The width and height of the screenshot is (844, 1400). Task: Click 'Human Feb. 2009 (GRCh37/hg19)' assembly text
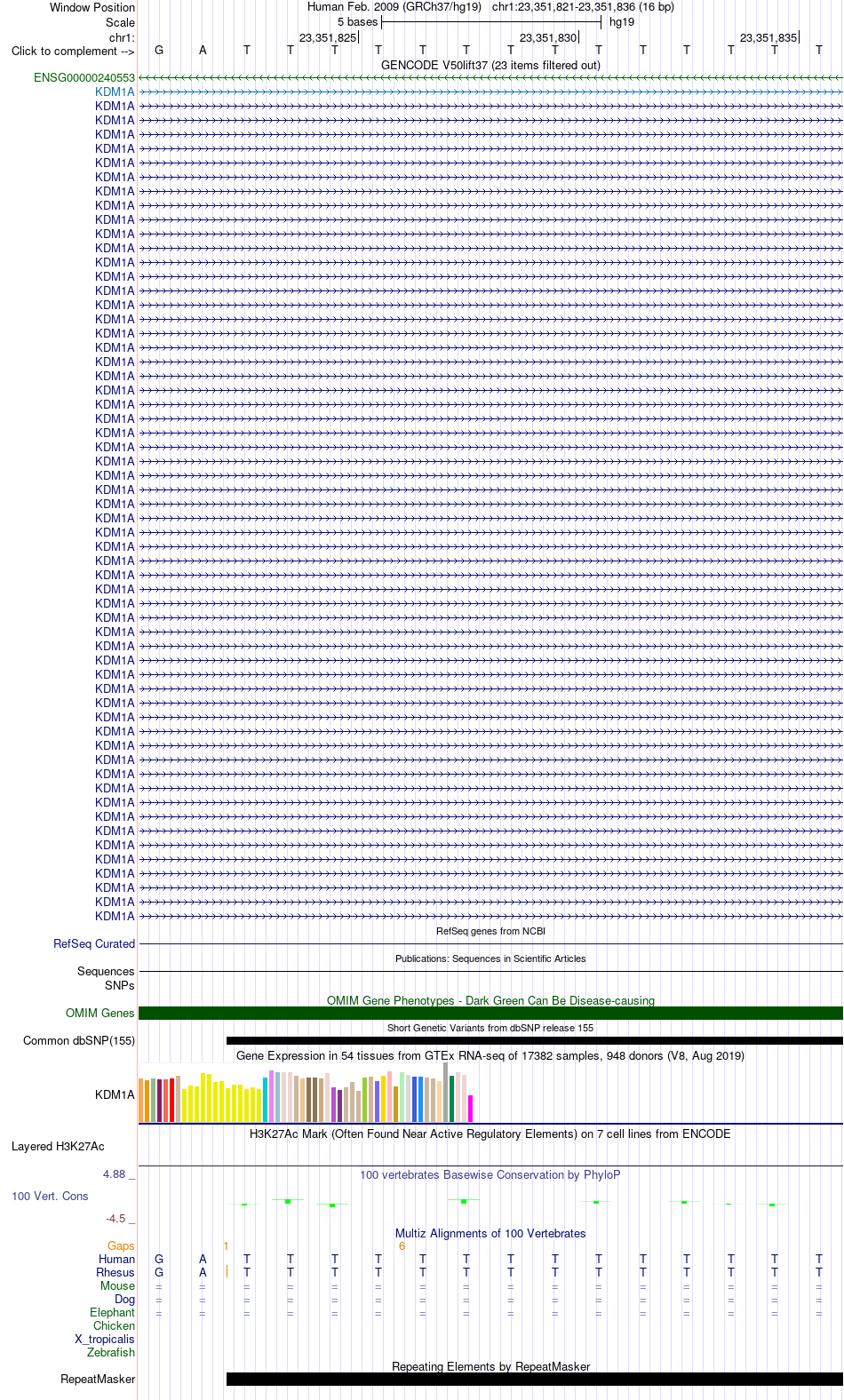pos(394,7)
